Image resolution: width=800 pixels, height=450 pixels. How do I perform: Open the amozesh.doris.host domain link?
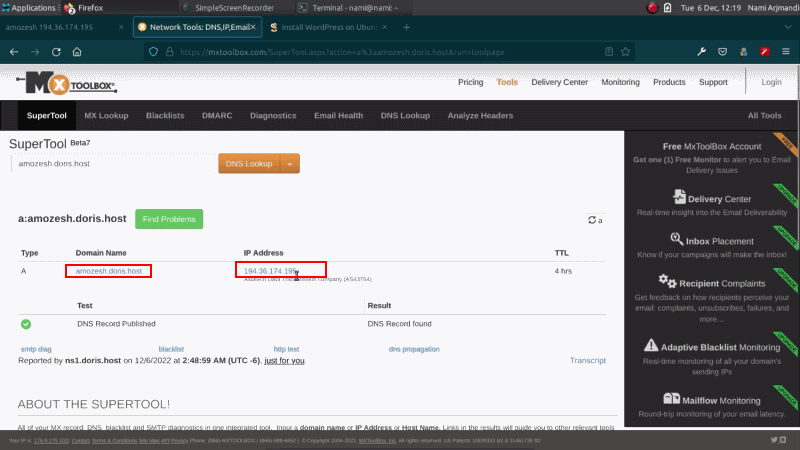click(x=109, y=271)
